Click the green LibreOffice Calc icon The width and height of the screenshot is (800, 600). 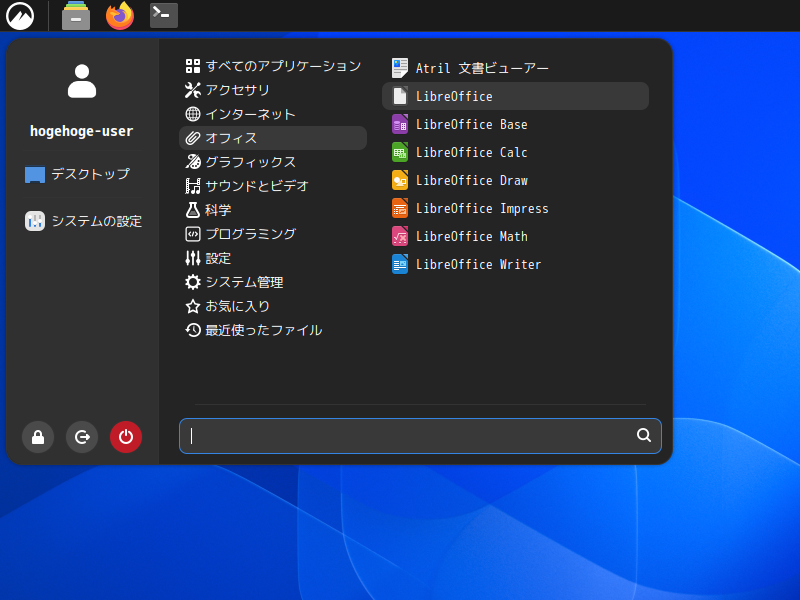click(x=400, y=152)
